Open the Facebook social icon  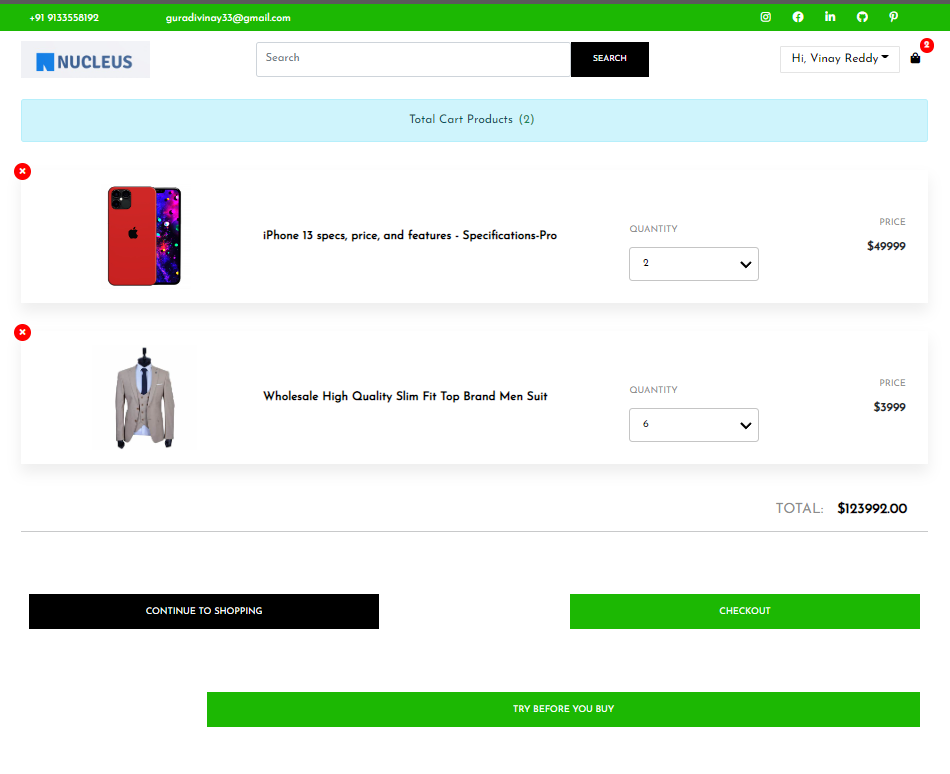pyautogui.click(x=797, y=17)
